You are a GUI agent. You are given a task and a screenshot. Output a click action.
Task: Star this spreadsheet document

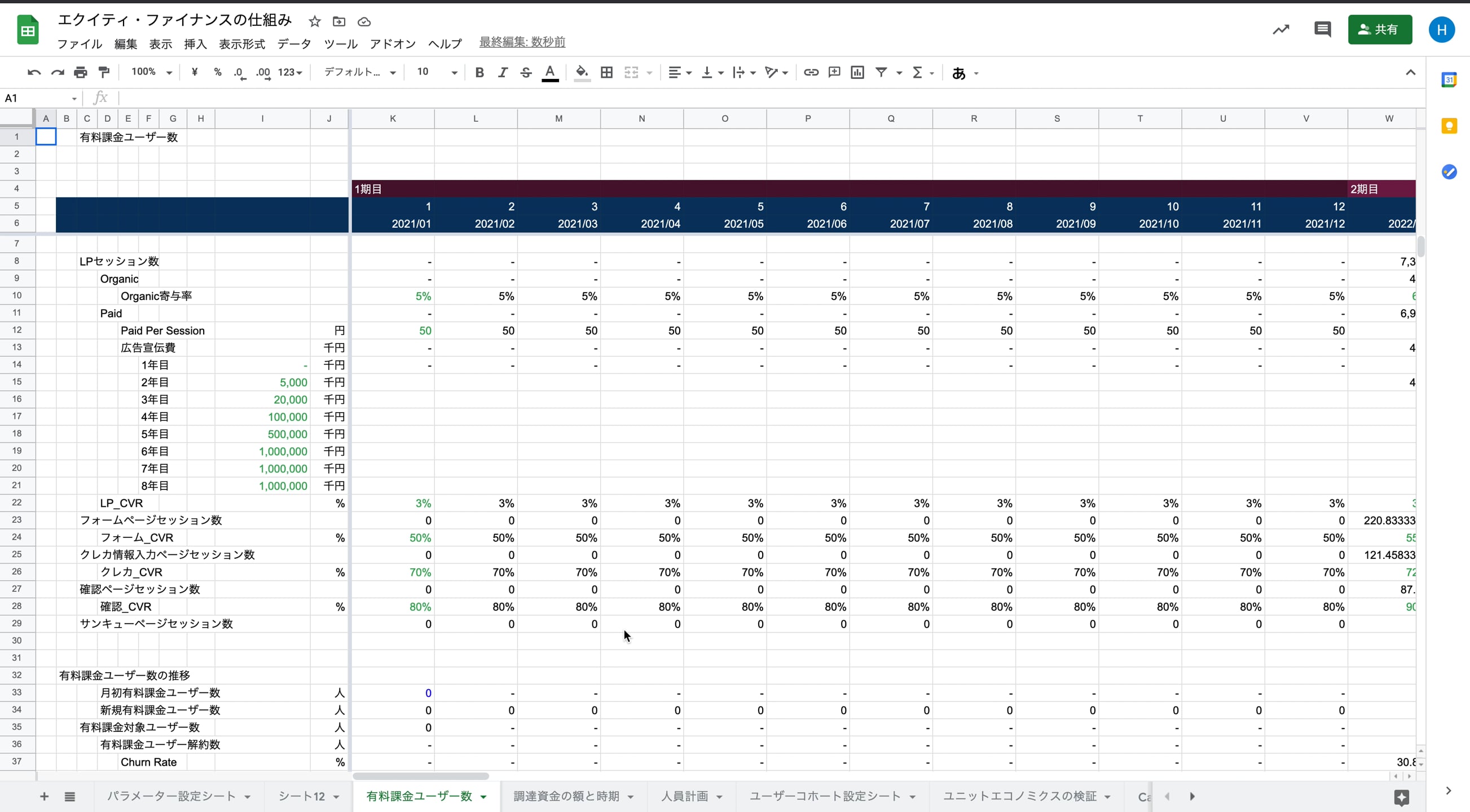pyautogui.click(x=314, y=21)
